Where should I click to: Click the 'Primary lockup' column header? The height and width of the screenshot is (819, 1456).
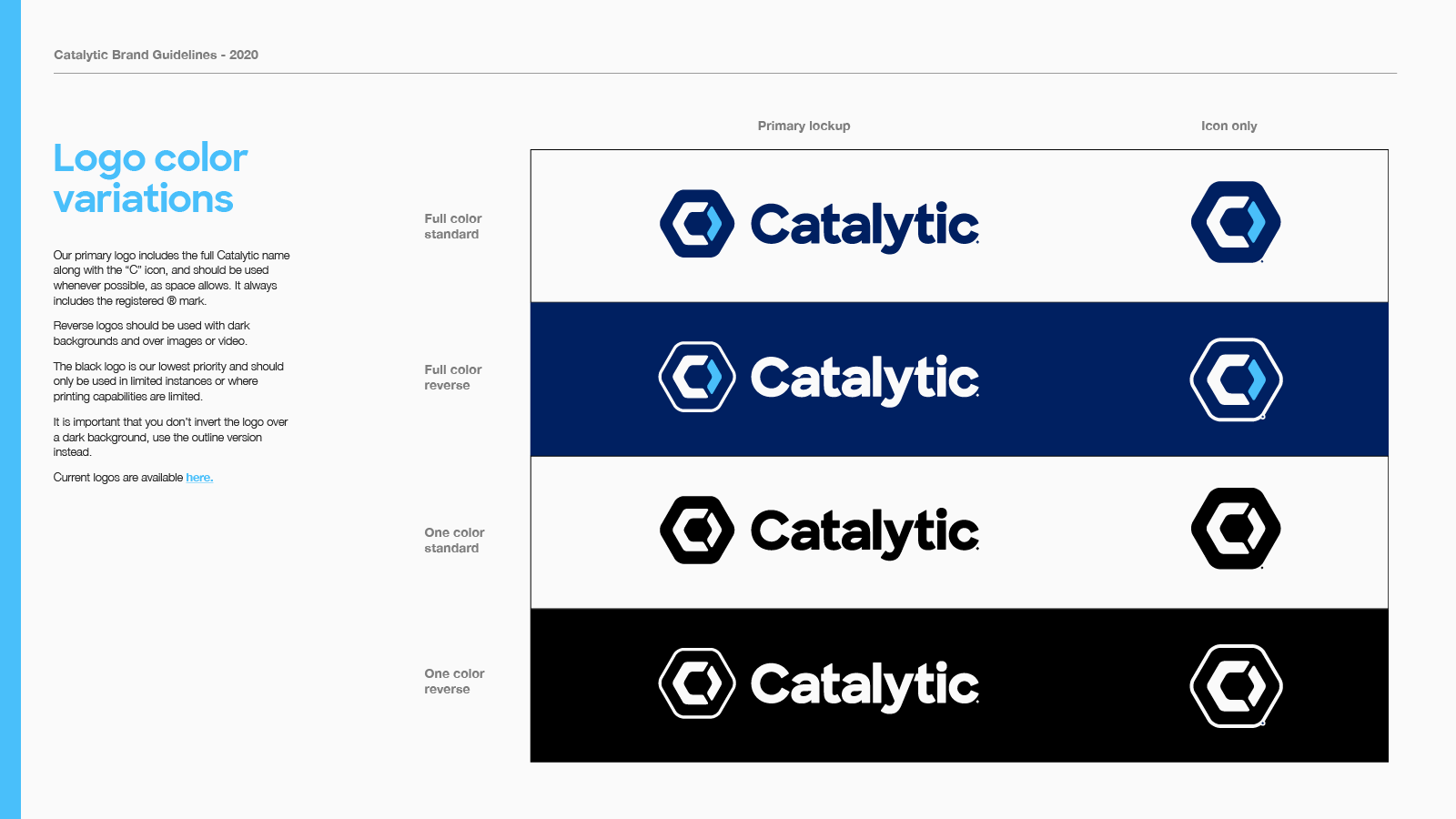pyautogui.click(x=804, y=126)
